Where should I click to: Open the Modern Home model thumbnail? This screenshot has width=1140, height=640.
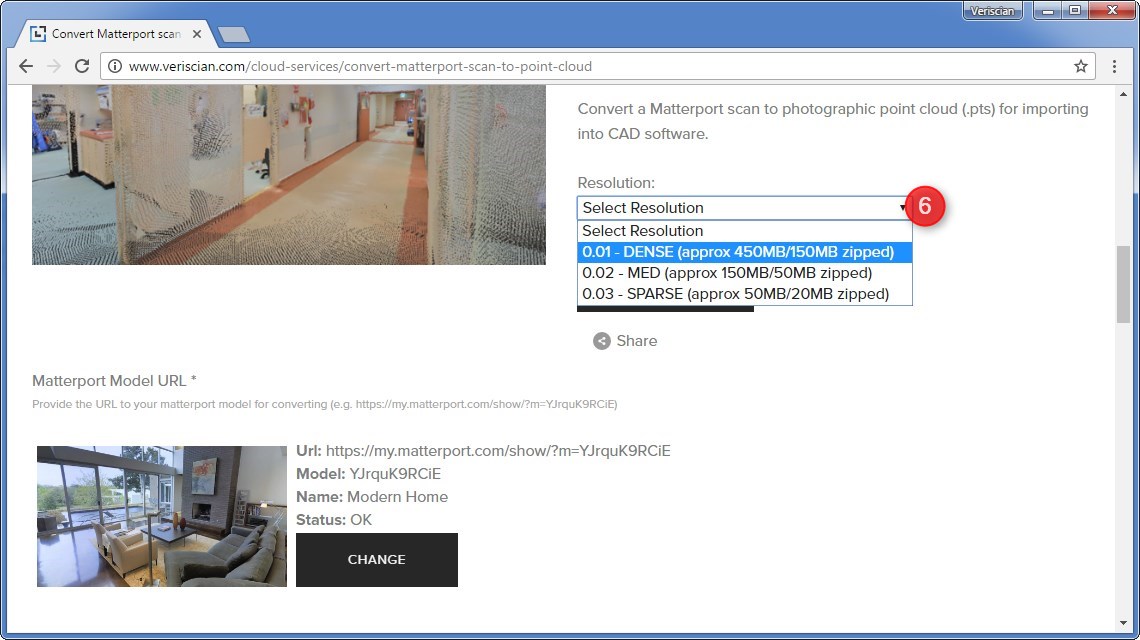[x=161, y=516]
